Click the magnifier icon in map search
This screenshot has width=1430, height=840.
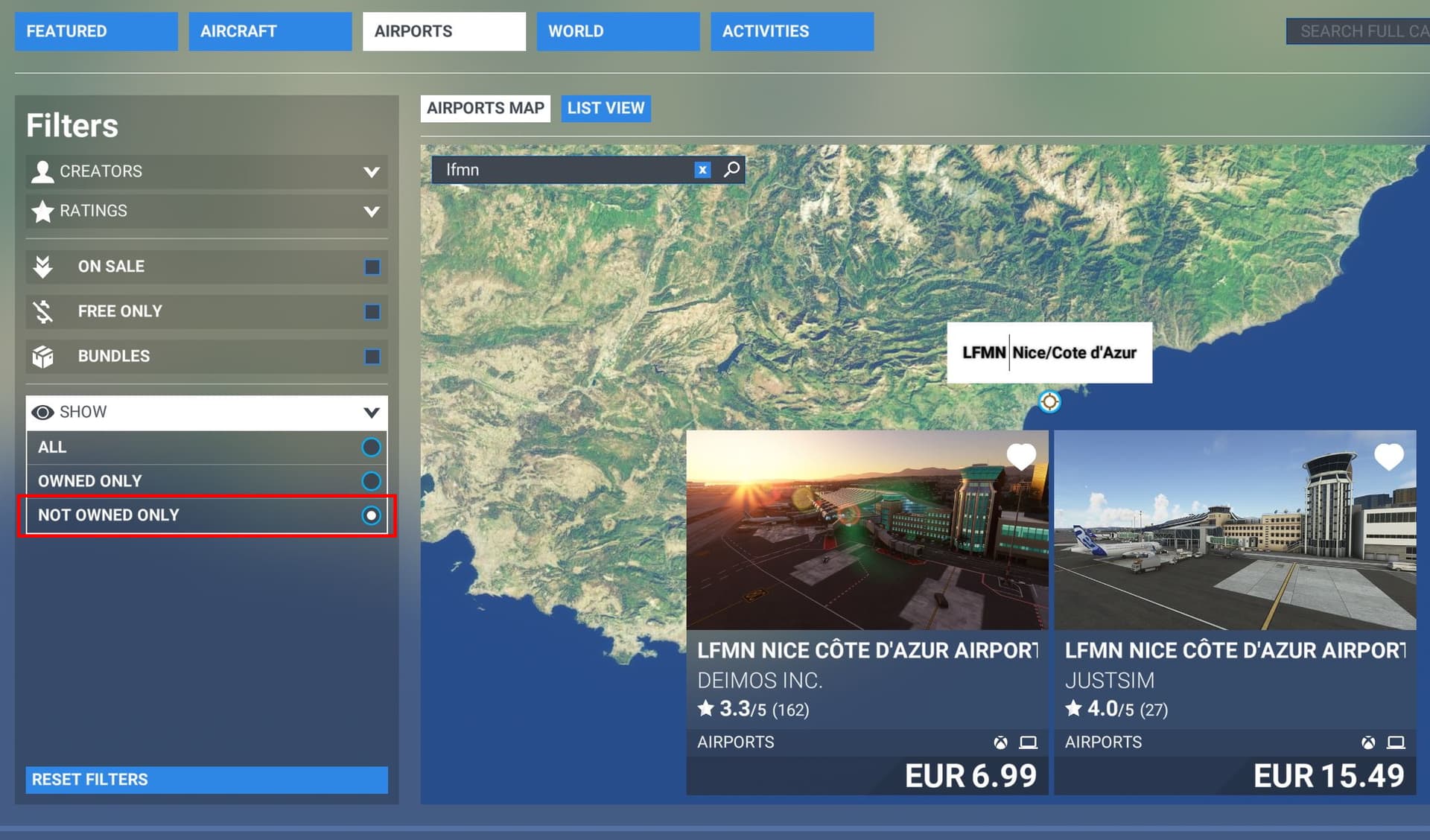(732, 169)
